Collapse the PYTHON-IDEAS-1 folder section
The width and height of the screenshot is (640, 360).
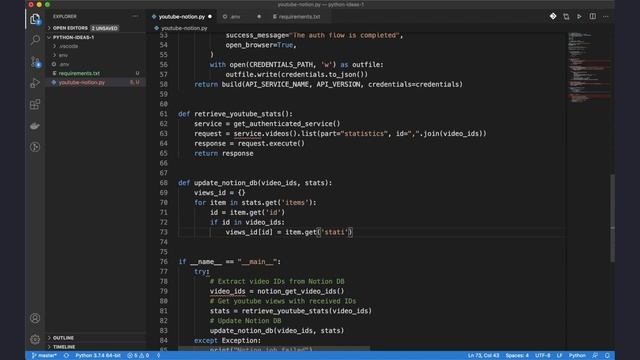(x=73, y=37)
